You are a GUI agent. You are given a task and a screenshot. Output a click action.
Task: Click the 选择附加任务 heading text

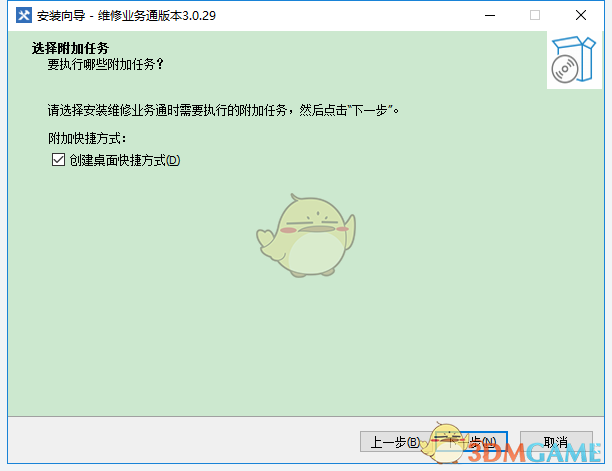coord(70,48)
